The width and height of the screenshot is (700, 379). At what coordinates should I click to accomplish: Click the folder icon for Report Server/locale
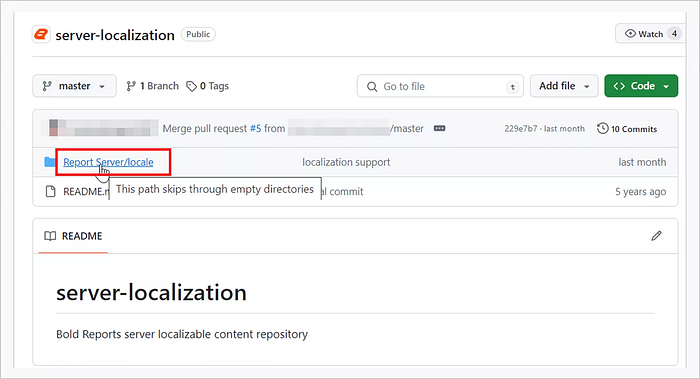coord(50,162)
